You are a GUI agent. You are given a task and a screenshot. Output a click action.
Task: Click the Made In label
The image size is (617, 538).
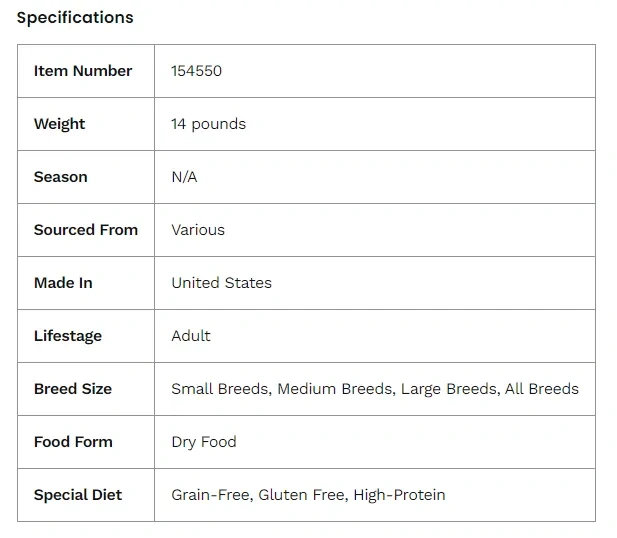click(63, 283)
